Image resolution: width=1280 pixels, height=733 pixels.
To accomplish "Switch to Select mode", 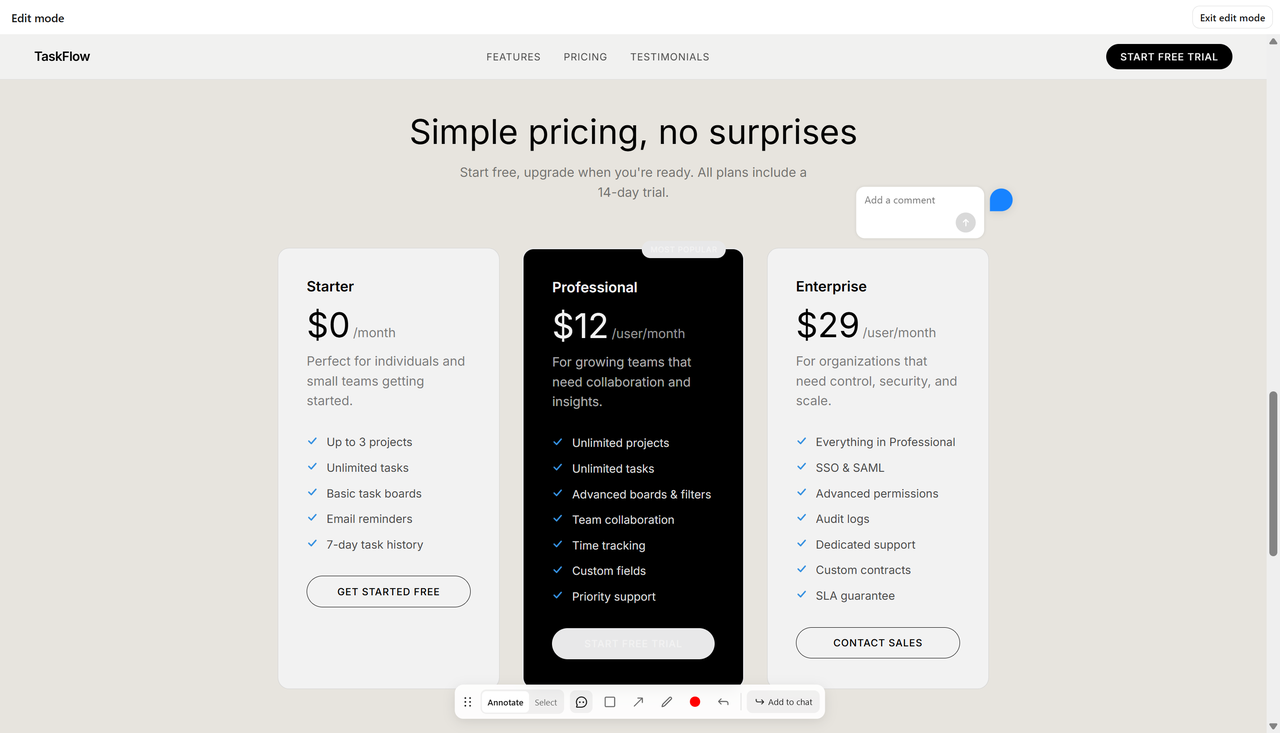I will click(x=546, y=702).
